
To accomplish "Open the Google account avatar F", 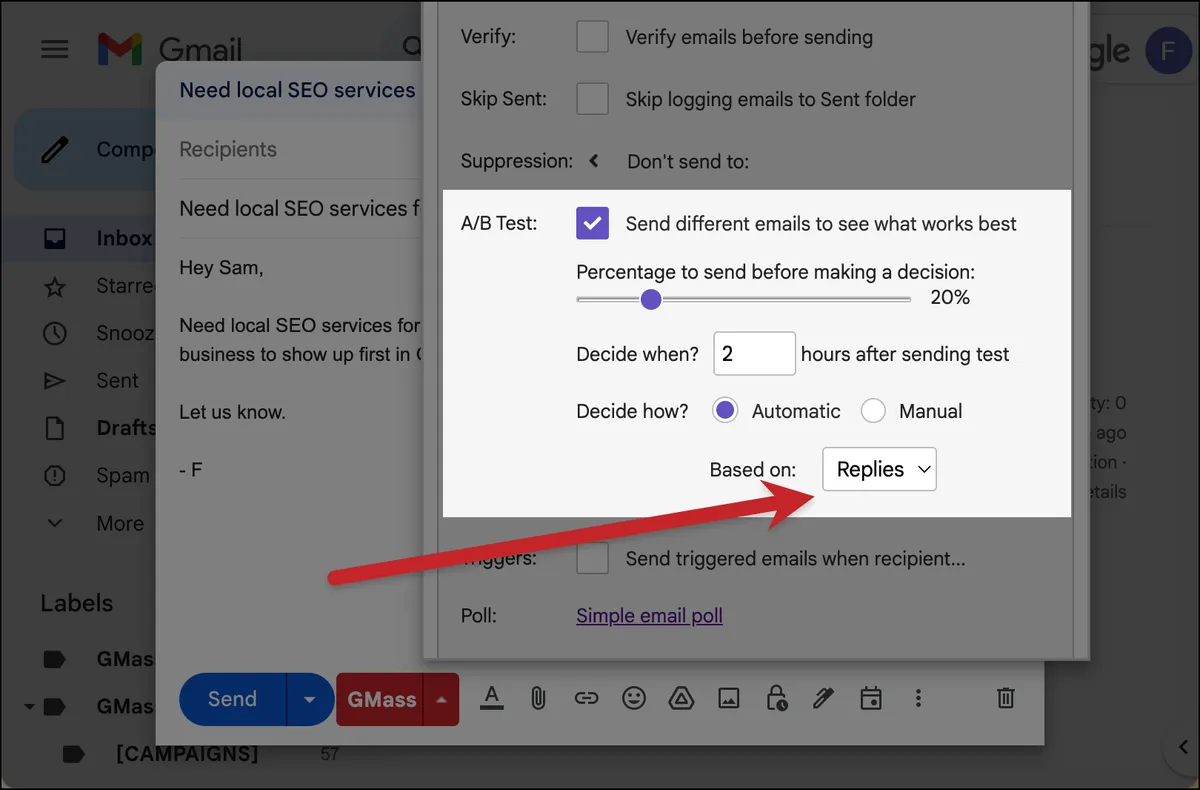I will pos(1170,50).
